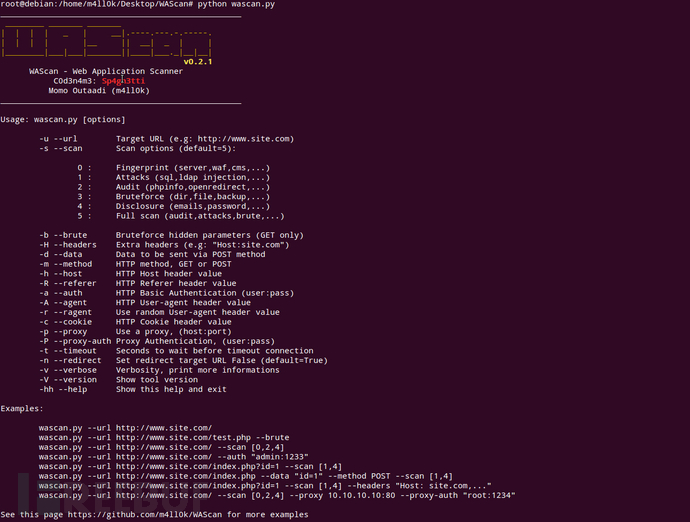
Task: Select the Full scan option 5
Action: point(181,216)
